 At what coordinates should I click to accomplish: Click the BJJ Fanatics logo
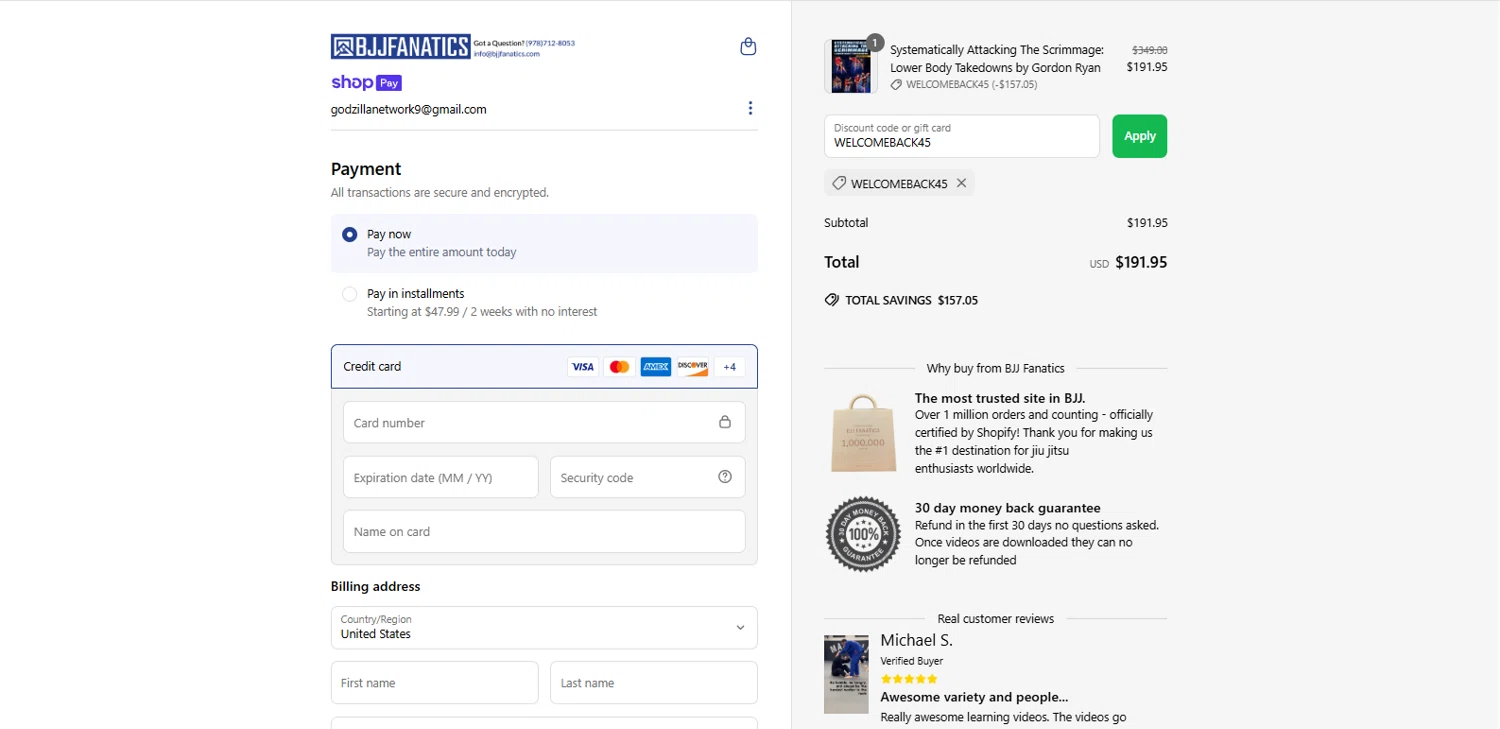(x=400, y=46)
